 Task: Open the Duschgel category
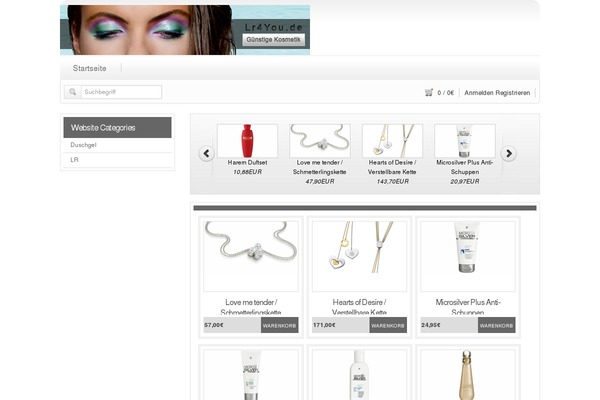tap(83, 145)
